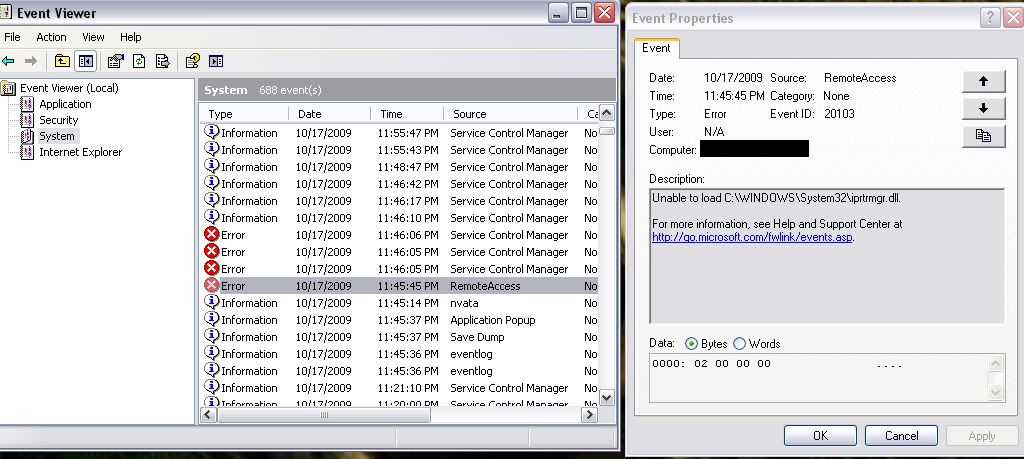This screenshot has width=1024, height=459.
Task: Click the info icon of Application Popup row
Action: click(212, 319)
